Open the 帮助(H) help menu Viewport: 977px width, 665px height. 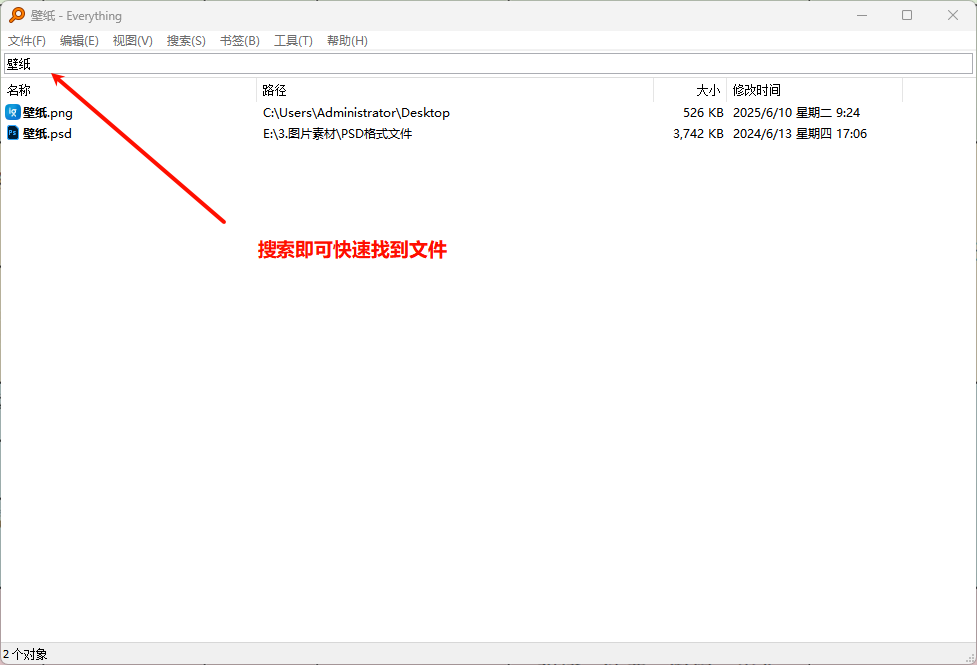pyautogui.click(x=347, y=41)
